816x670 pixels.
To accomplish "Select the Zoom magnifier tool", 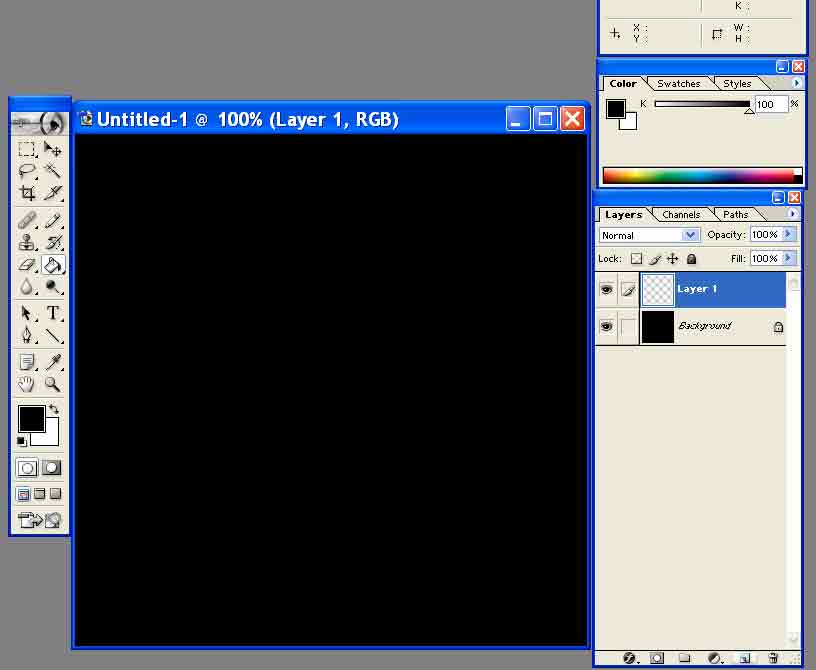I will (53, 384).
